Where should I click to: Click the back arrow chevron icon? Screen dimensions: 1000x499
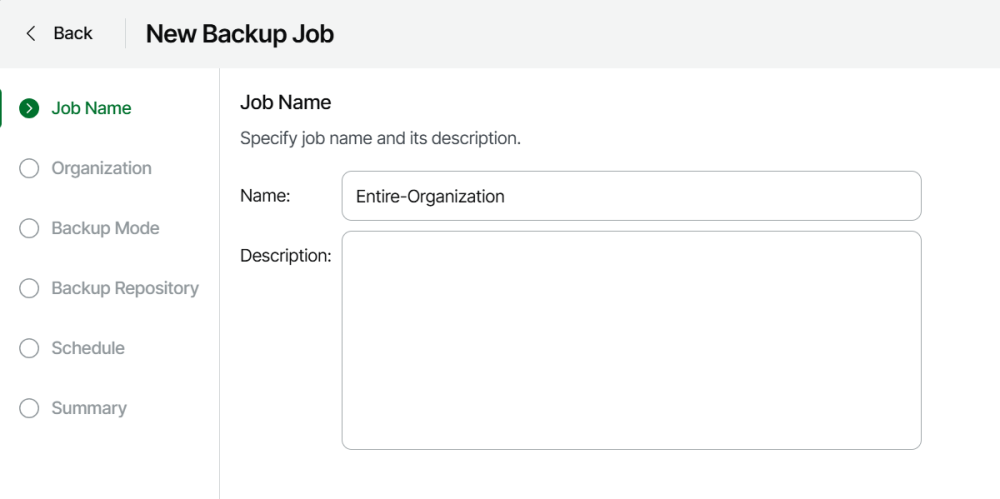31,33
